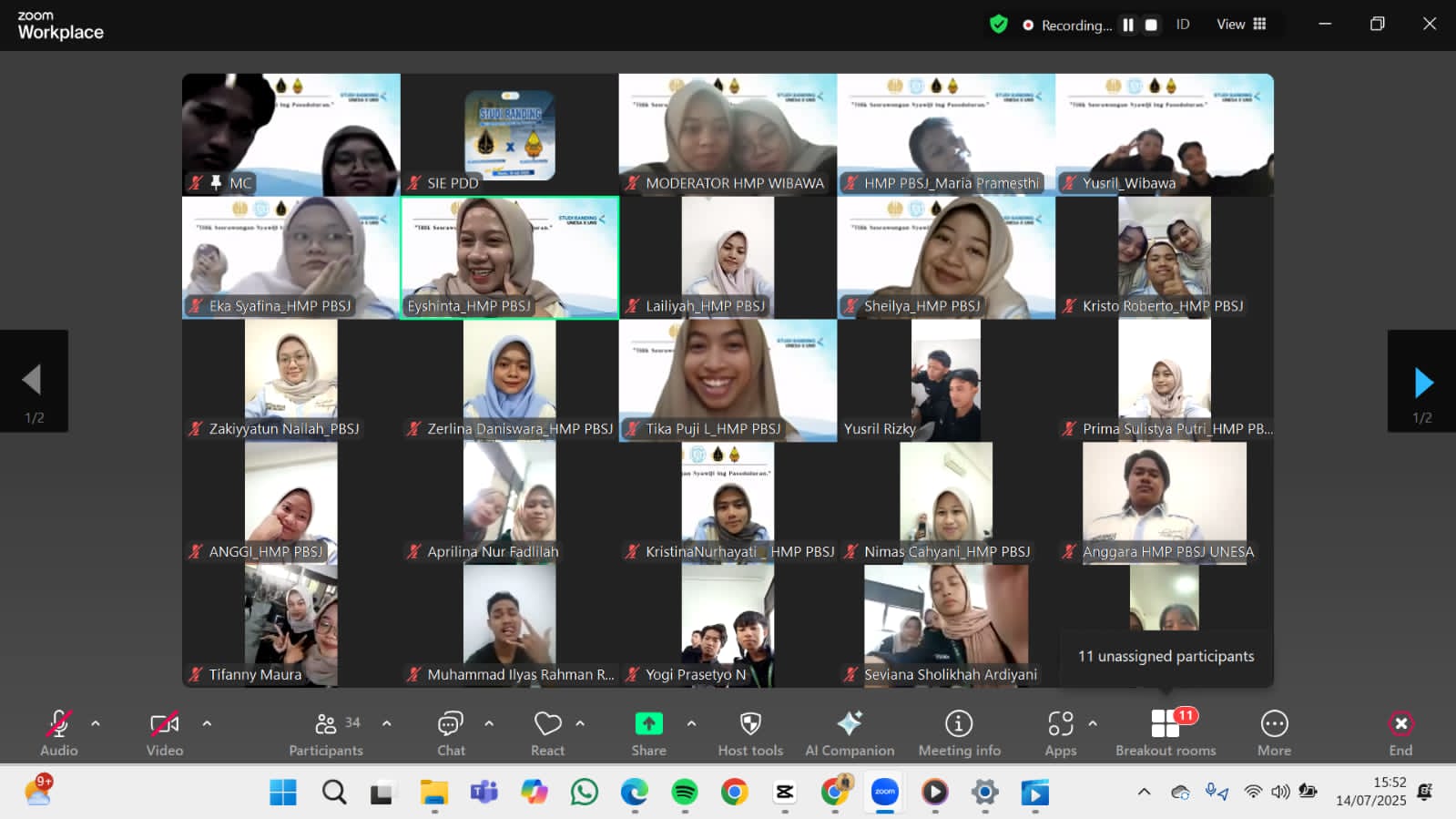
Task: Expand video options arrow
Action: 207,723
